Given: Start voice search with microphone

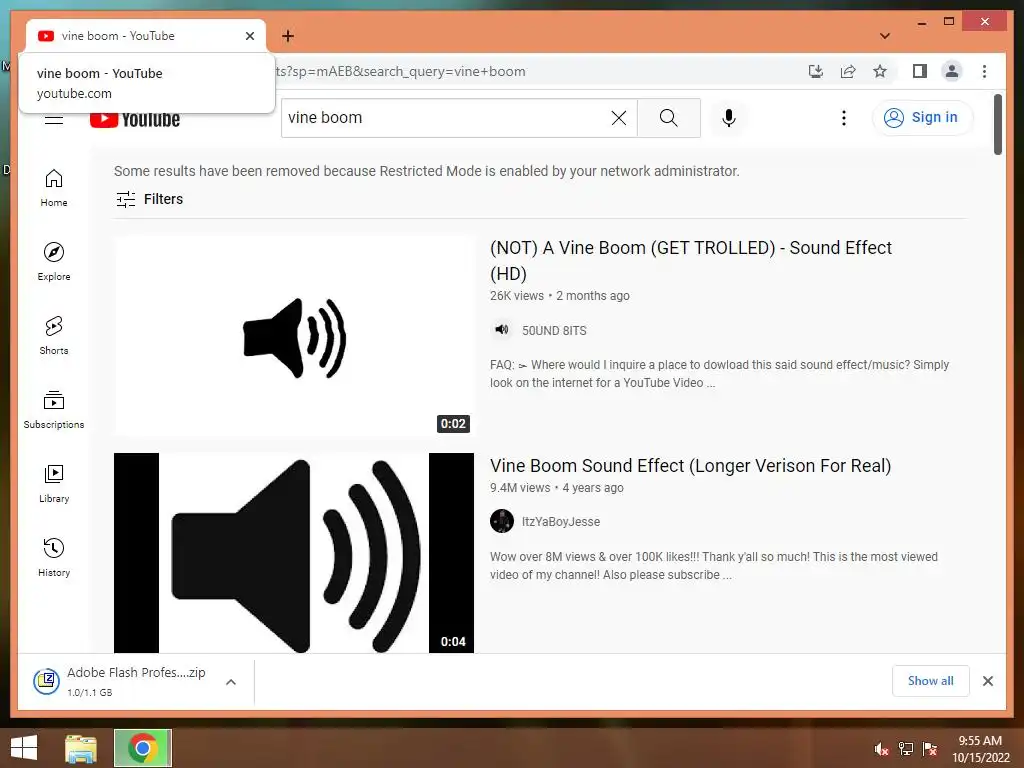Looking at the screenshot, I should click(x=729, y=118).
